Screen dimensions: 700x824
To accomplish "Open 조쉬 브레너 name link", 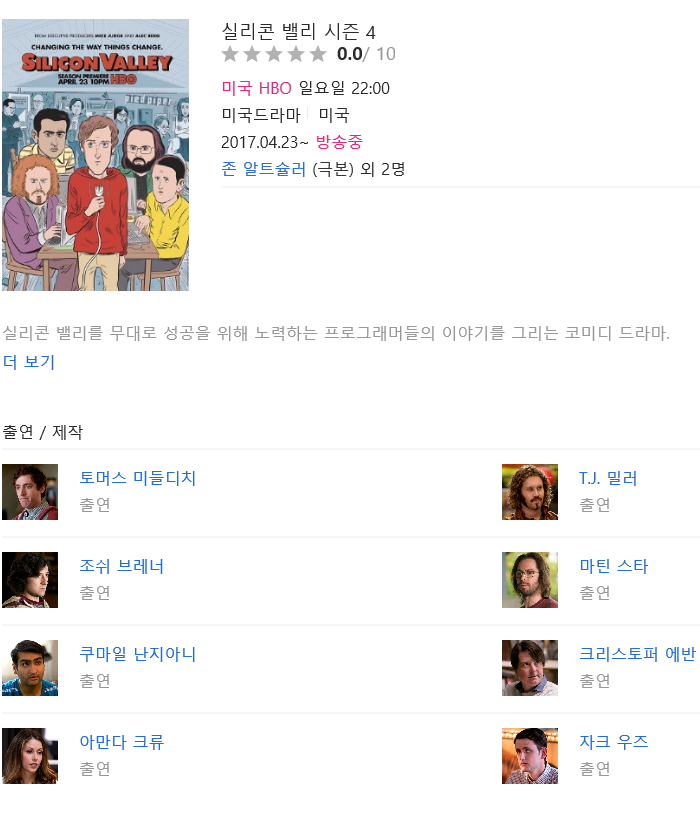I will click(121, 566).
